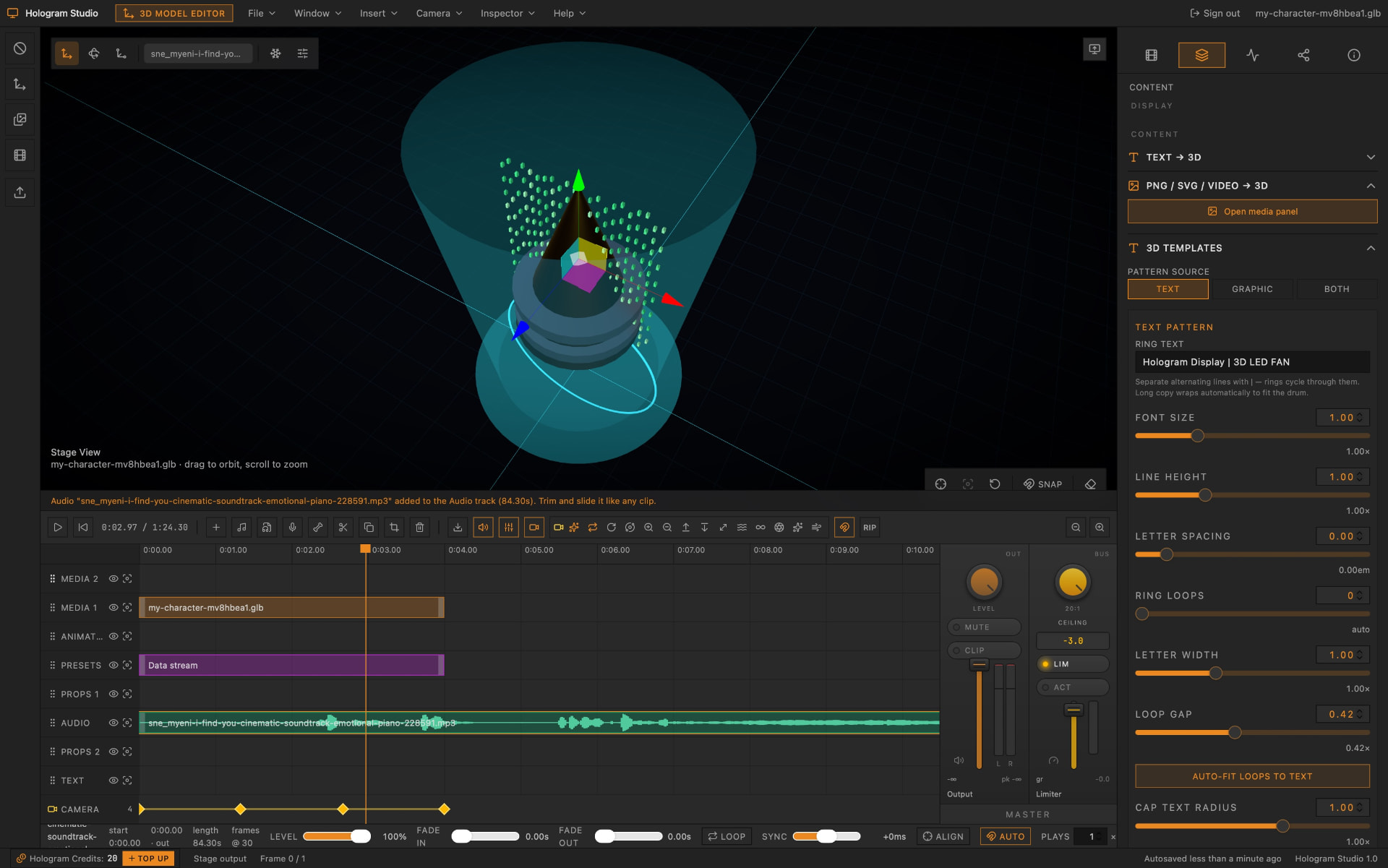Open the info tab in right panel
The image size is (1388, 868).
[x=1354, y=55]
